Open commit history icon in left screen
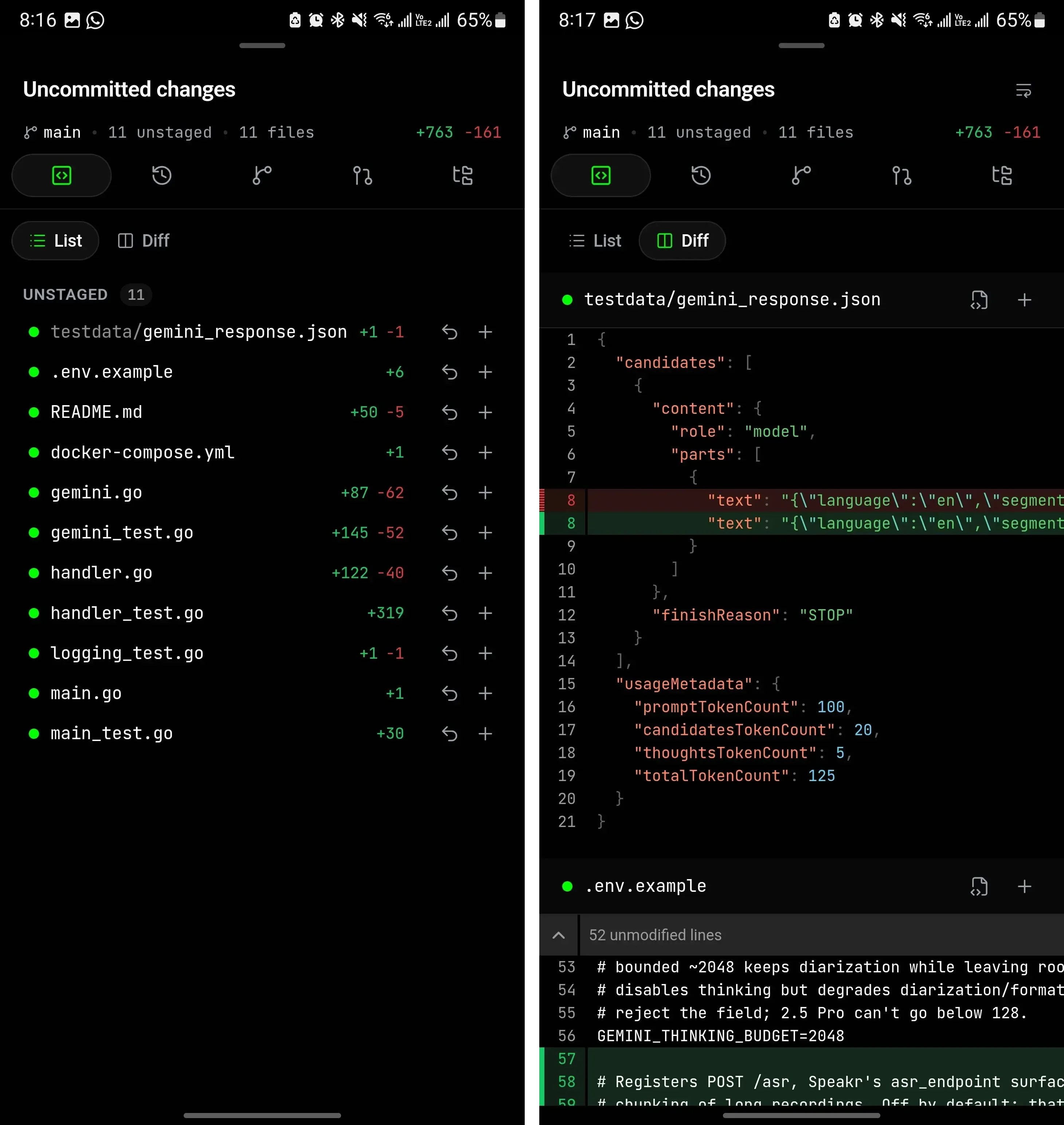This screenshot has height=1125, width=1064. [162, 175]
